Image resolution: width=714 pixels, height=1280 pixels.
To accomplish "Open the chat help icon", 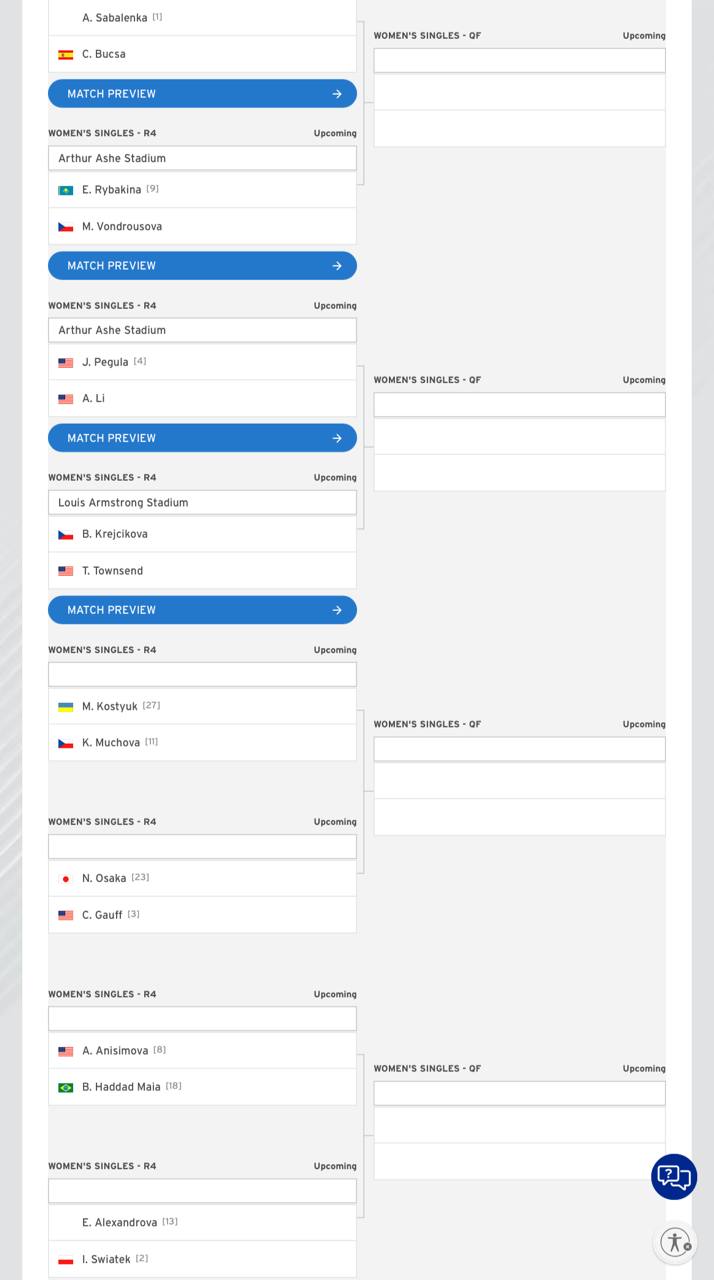I will pos(674,1176).
